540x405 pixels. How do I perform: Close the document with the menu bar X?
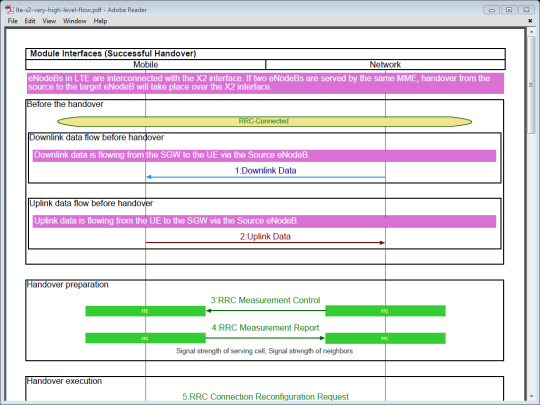[530, 21]
